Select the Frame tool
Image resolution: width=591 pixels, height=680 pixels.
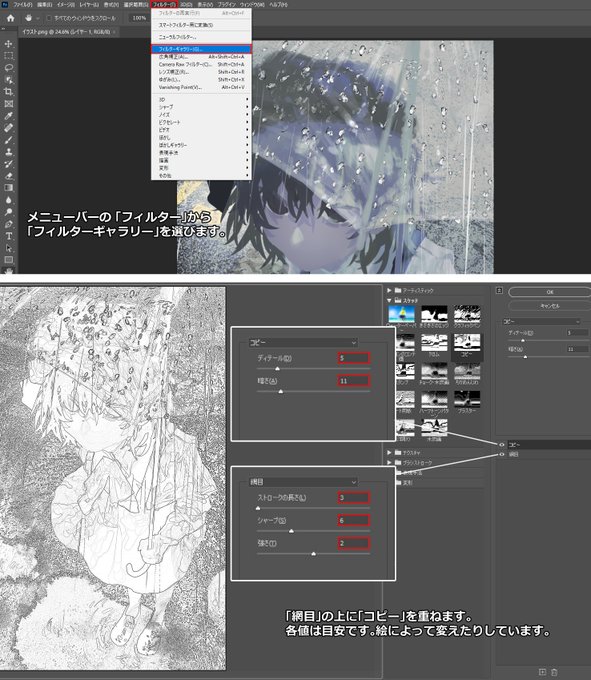pyautogui.click(x=8, y=104)
